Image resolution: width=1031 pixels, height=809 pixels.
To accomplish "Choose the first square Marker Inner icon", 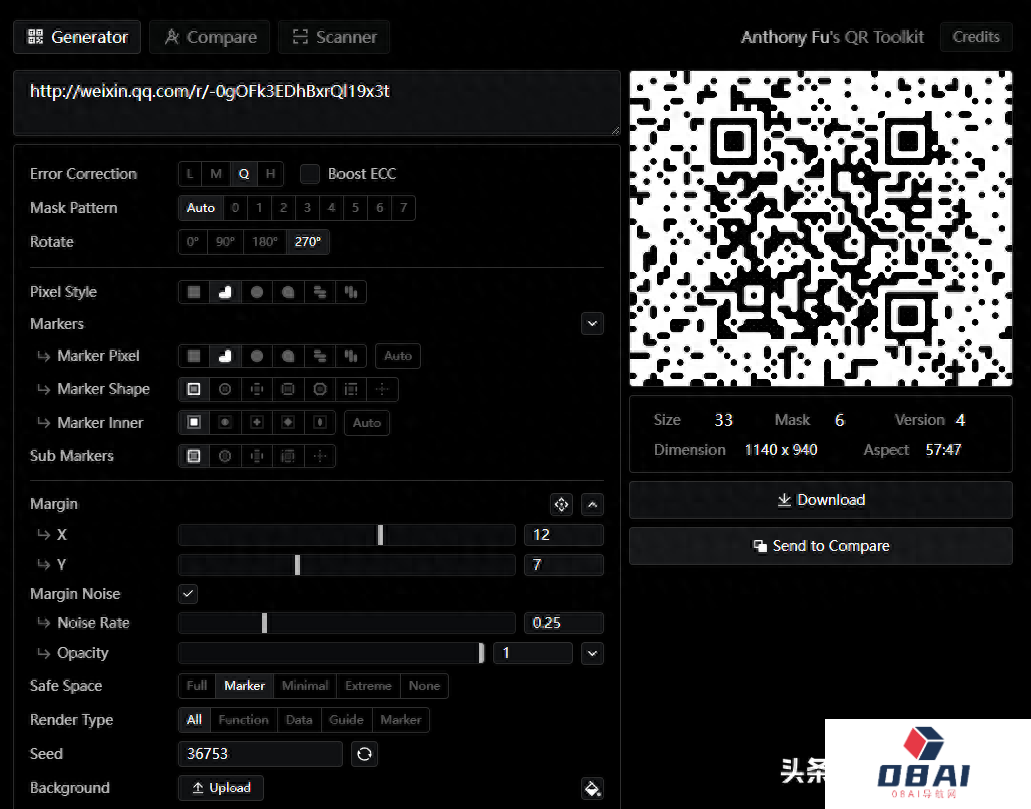I will point(194,423).
